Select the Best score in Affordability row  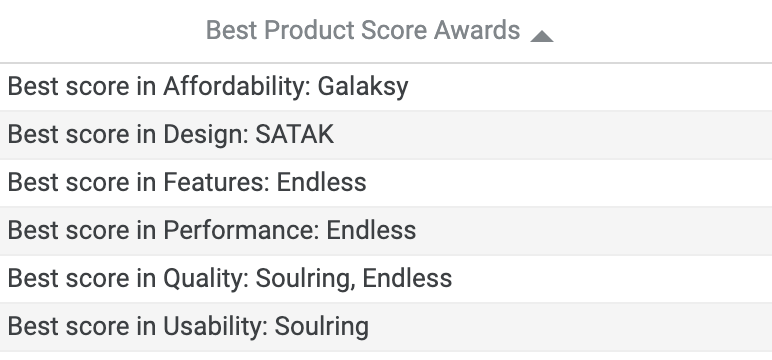[386, 87]
